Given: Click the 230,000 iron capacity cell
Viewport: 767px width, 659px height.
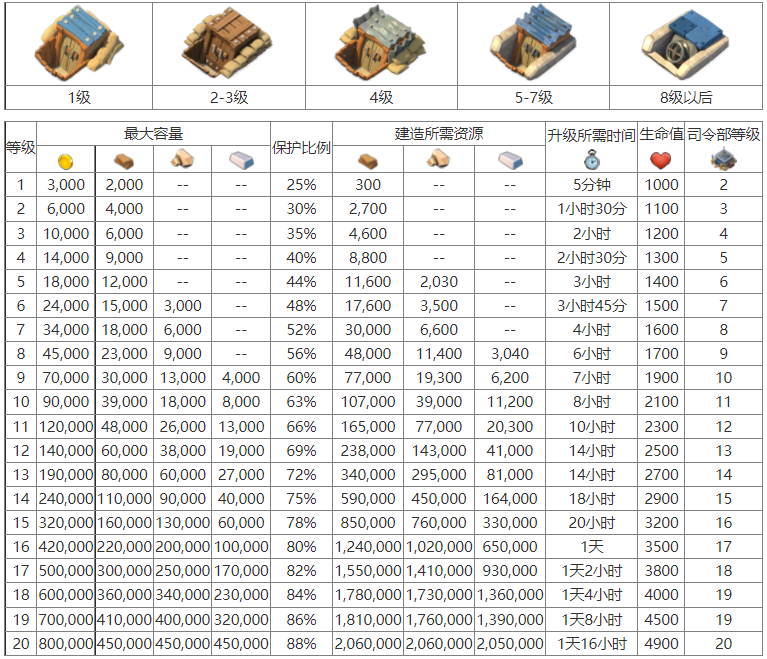Looking at the screenshot, I should click(x=241, y=595).
